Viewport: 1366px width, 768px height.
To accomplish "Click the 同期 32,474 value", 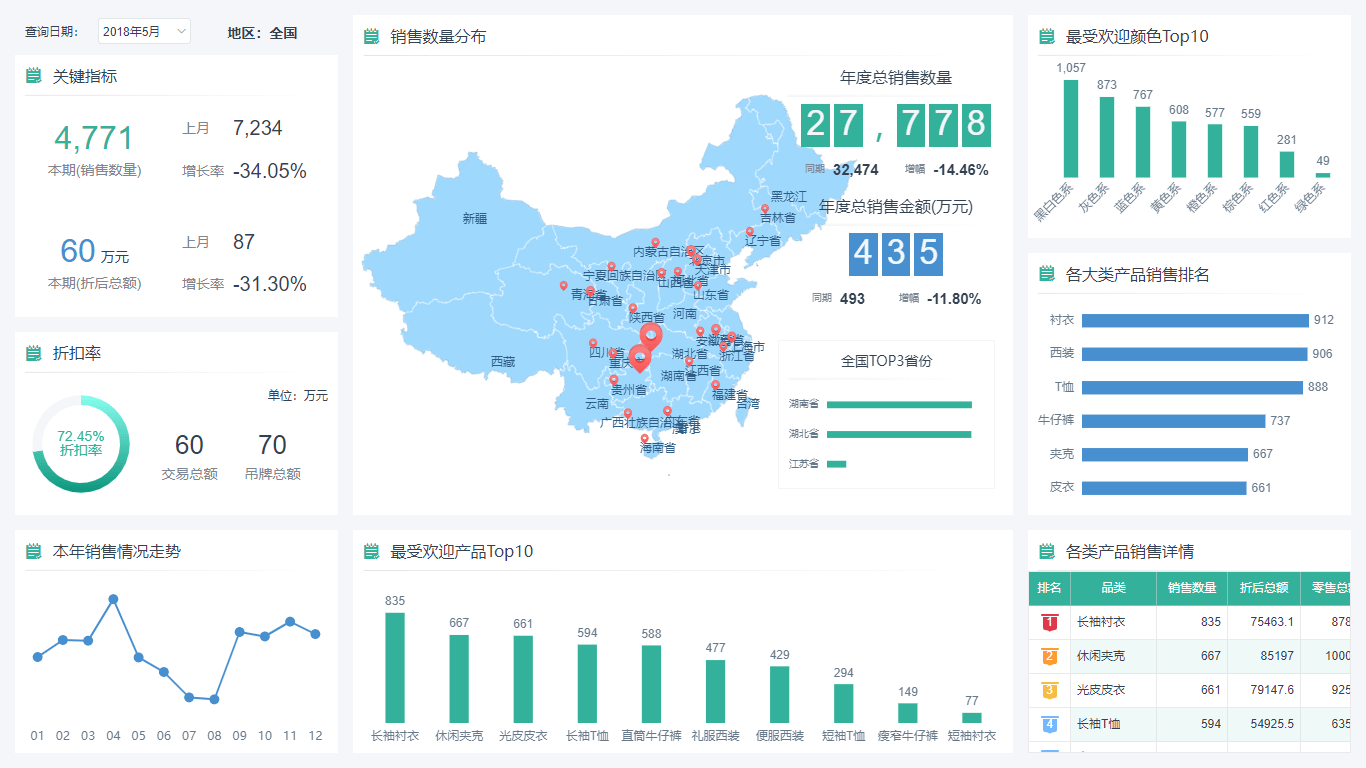I will 855,170.
